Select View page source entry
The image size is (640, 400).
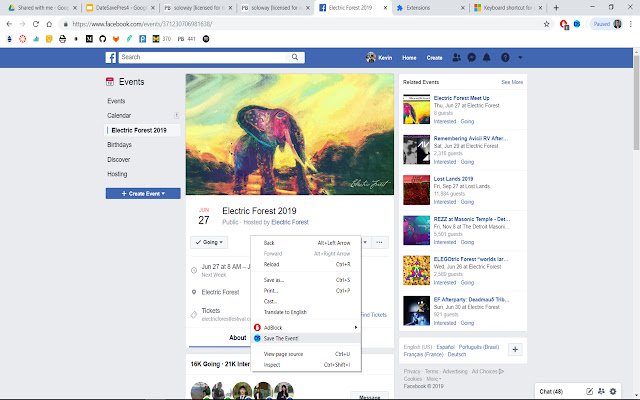click(306, 354)
